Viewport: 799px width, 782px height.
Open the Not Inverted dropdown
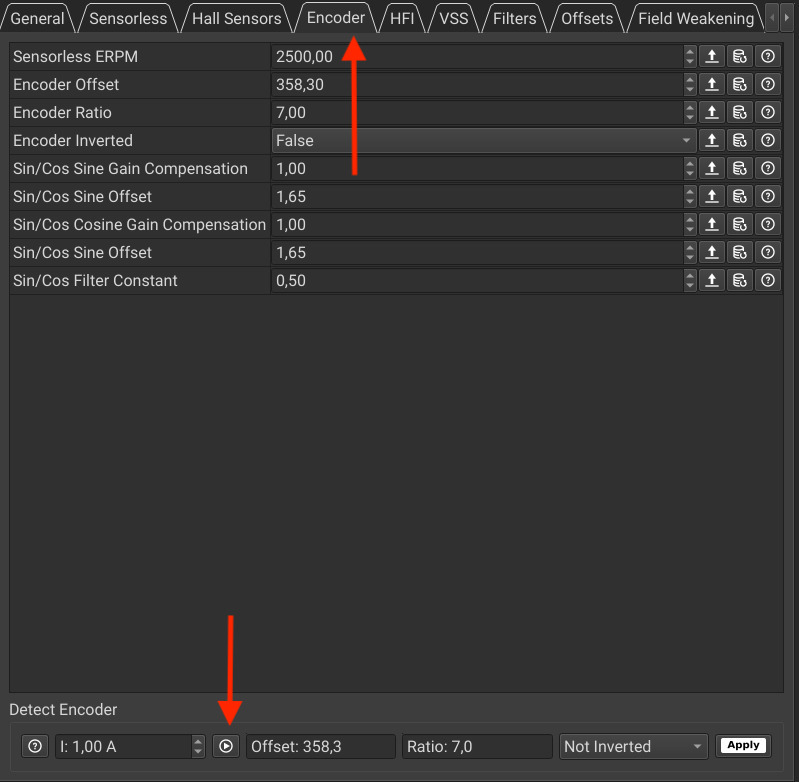(x=633, y=747)
